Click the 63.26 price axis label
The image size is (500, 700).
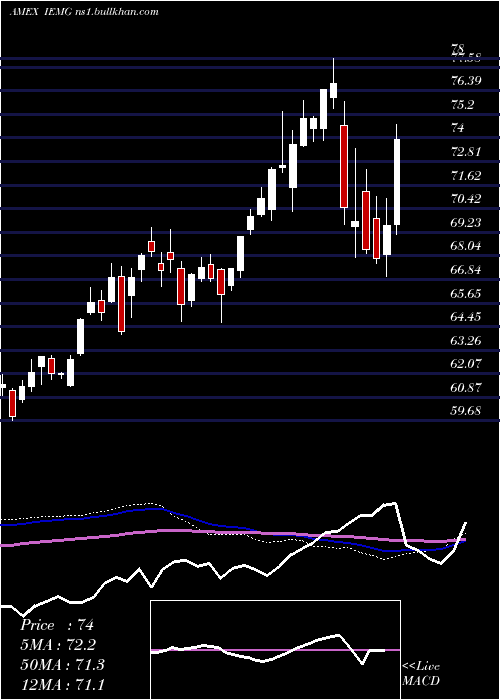pos(466,341)
